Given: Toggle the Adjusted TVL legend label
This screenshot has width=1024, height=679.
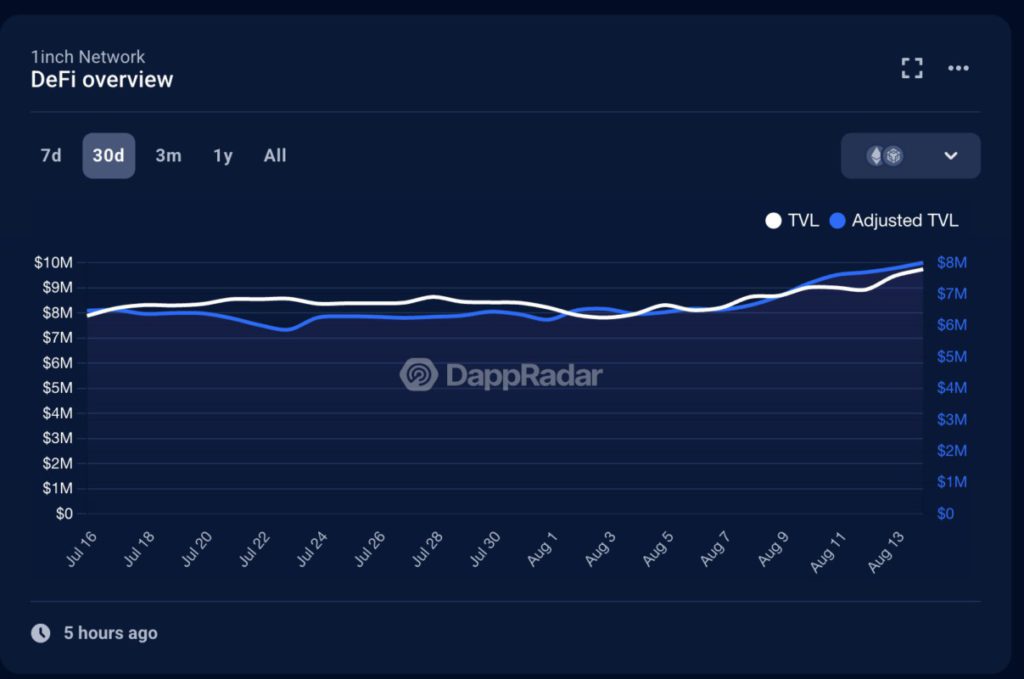Looking at the screenshot, I should [904, 221].
